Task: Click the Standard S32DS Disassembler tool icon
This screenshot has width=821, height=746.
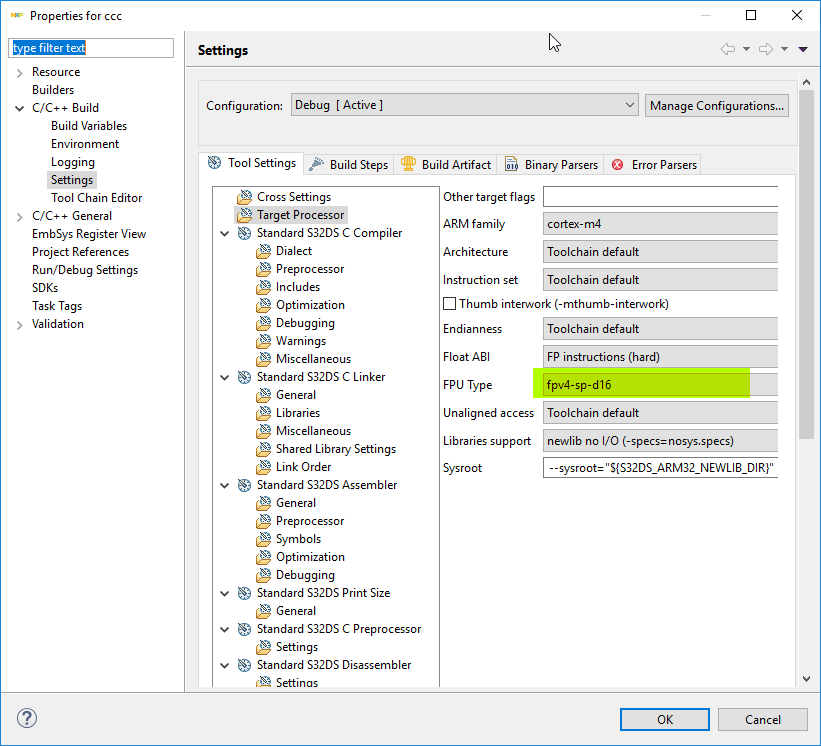Action: click(245, 665)
